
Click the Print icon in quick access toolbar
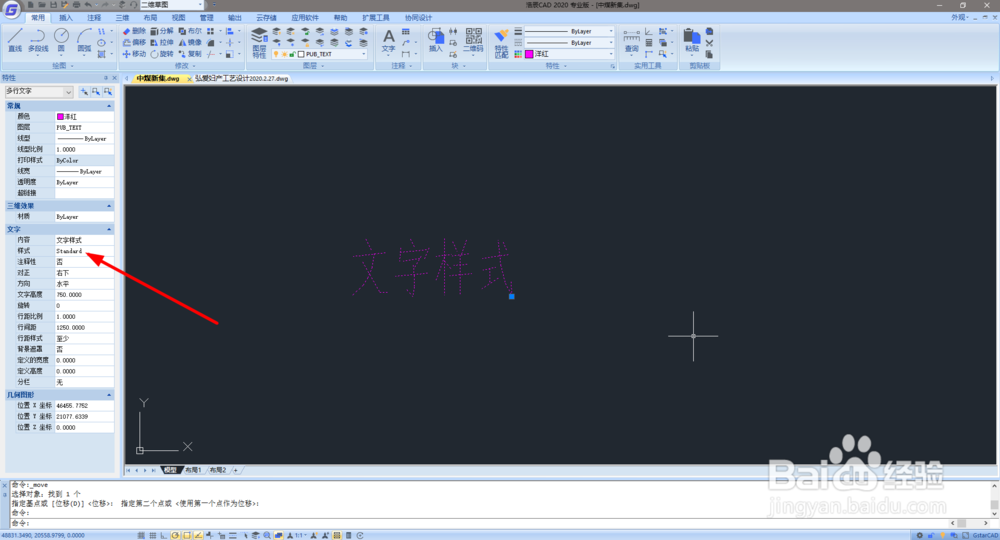(77, 4)
